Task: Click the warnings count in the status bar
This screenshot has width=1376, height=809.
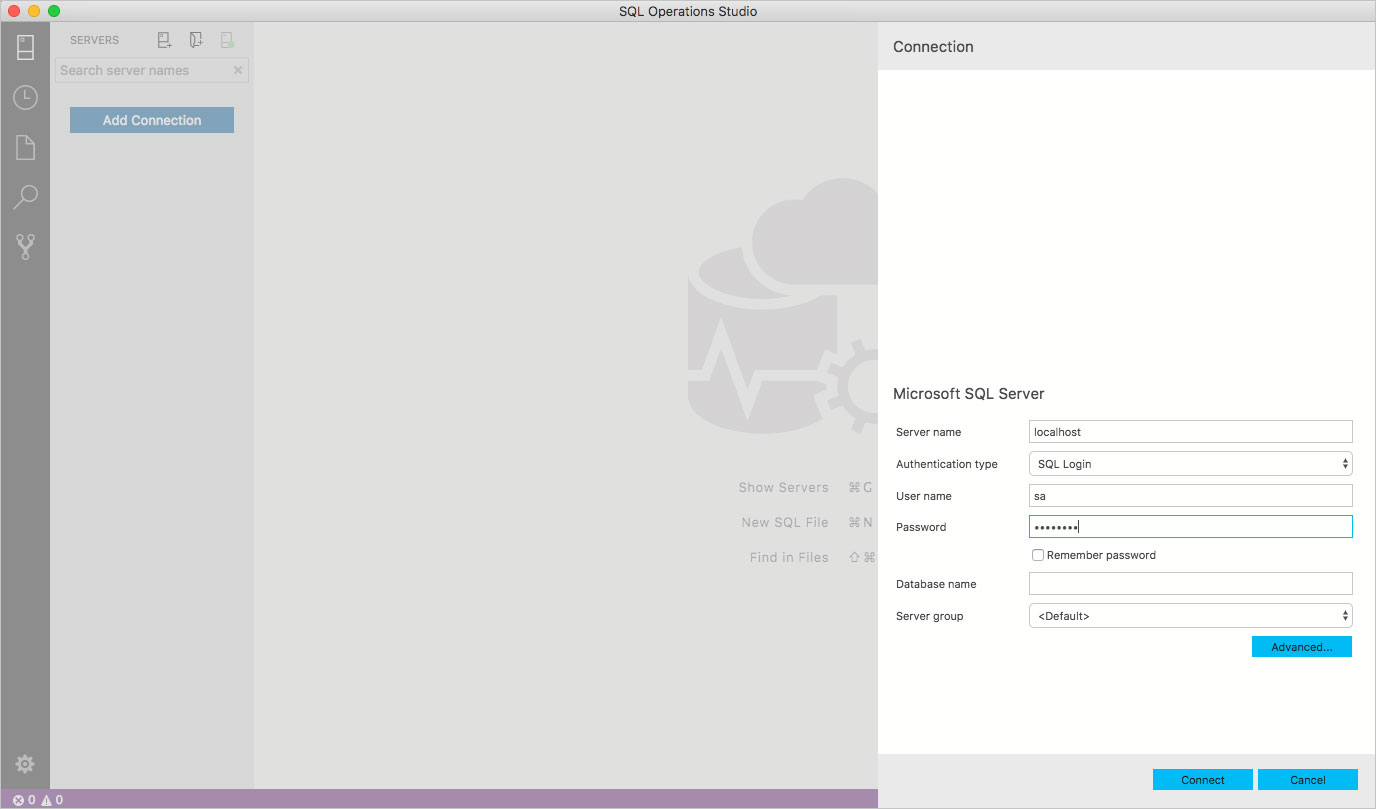Action: (x=52, y=800)
